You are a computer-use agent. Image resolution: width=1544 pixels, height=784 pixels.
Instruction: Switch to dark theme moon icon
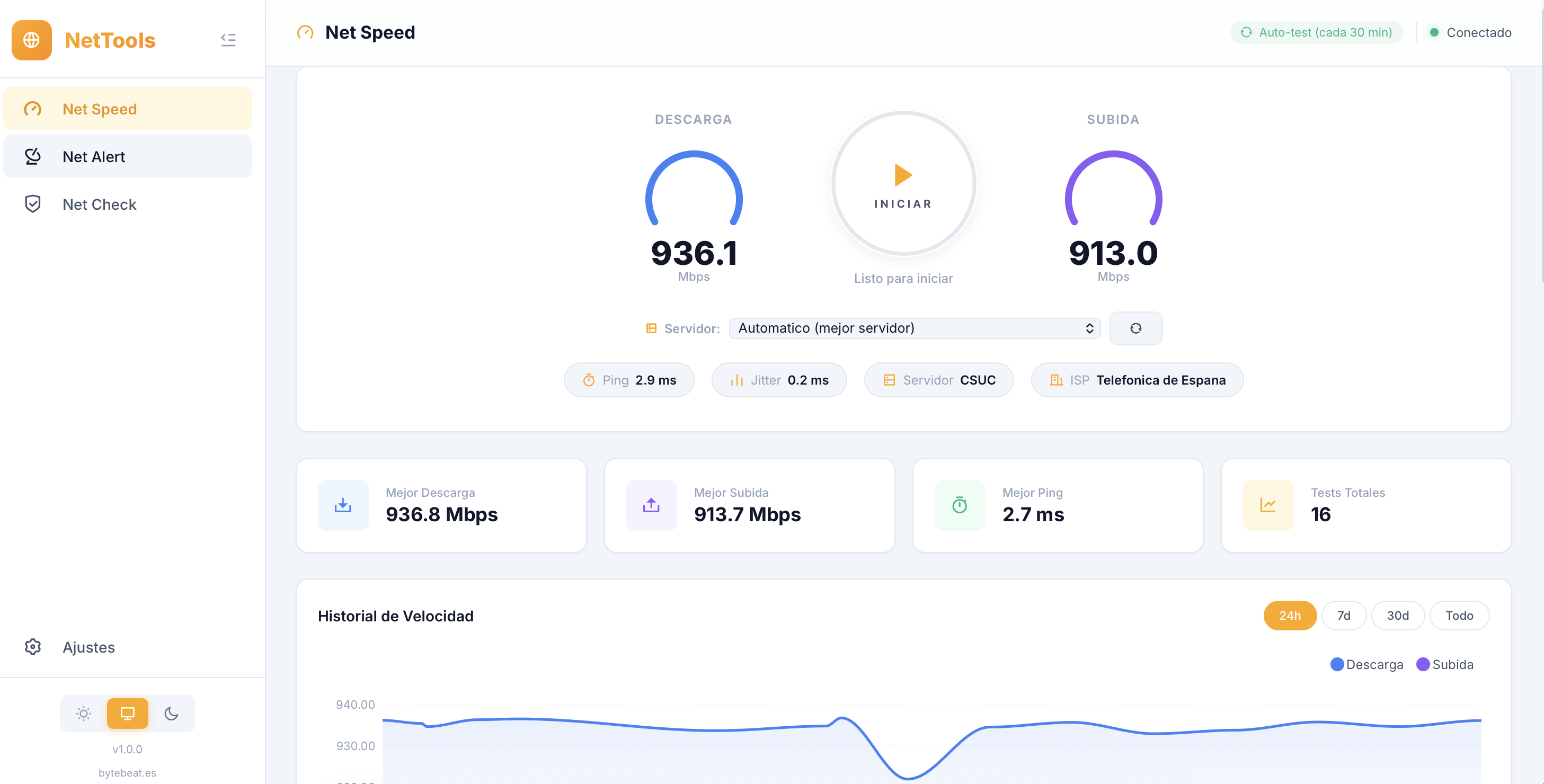point(172,713)
